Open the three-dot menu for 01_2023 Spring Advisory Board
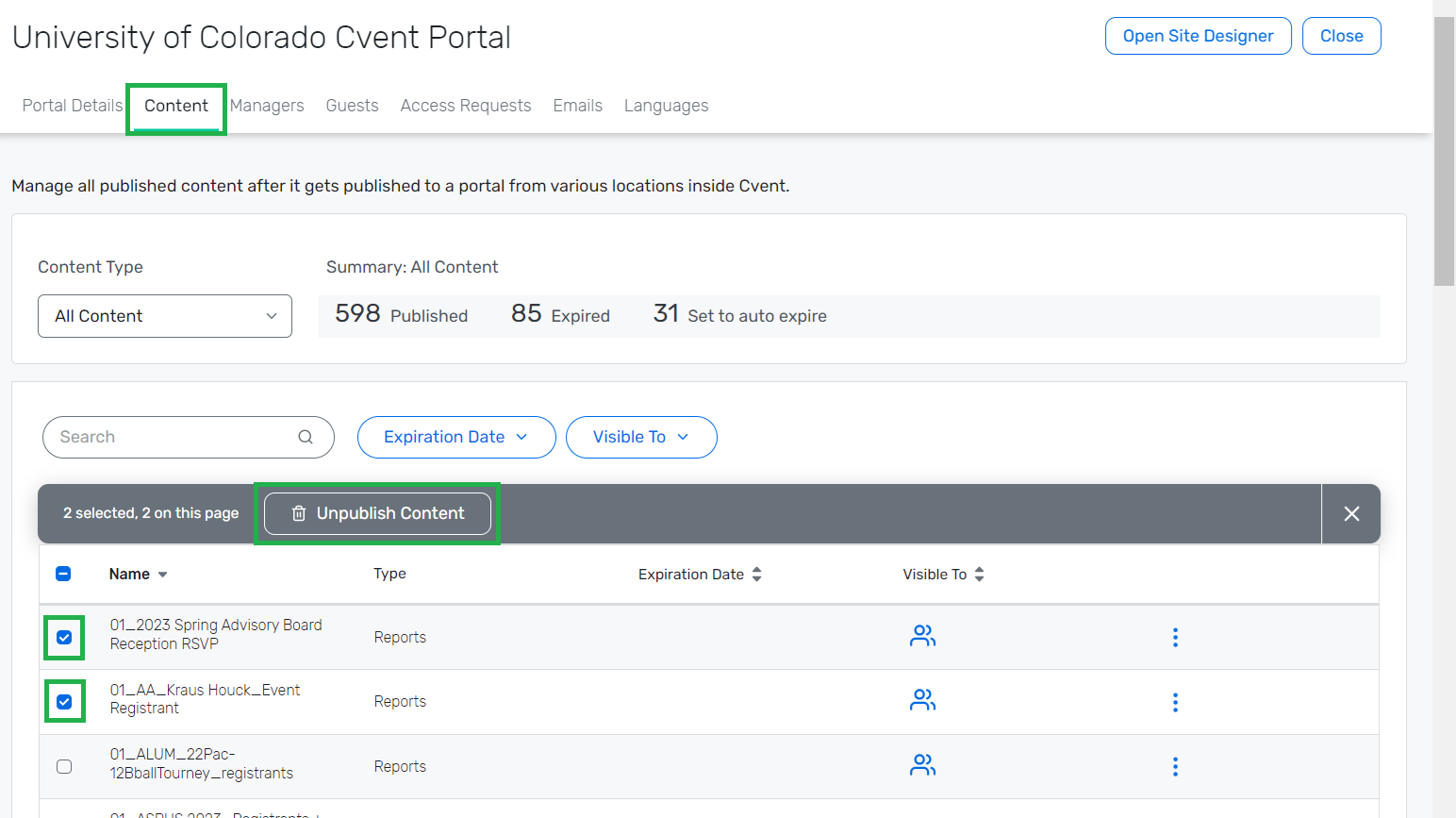Image resolution: width=1456 pixels, height=818 pixels. point(1175,637)
